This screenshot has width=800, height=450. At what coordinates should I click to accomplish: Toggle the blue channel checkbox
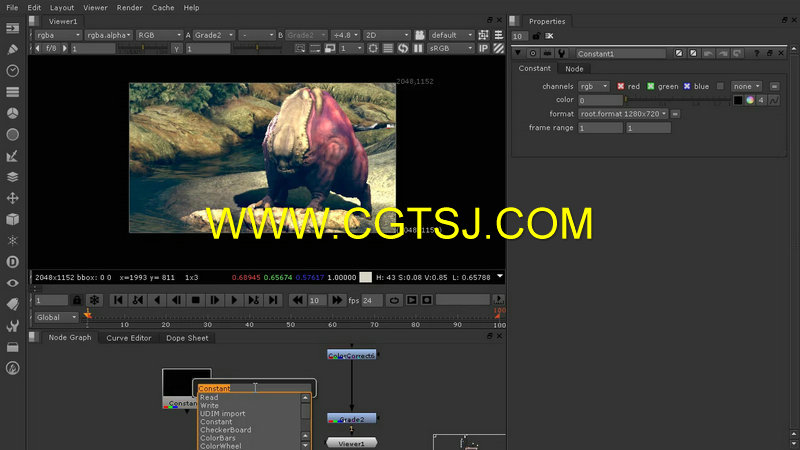[687, 86]
